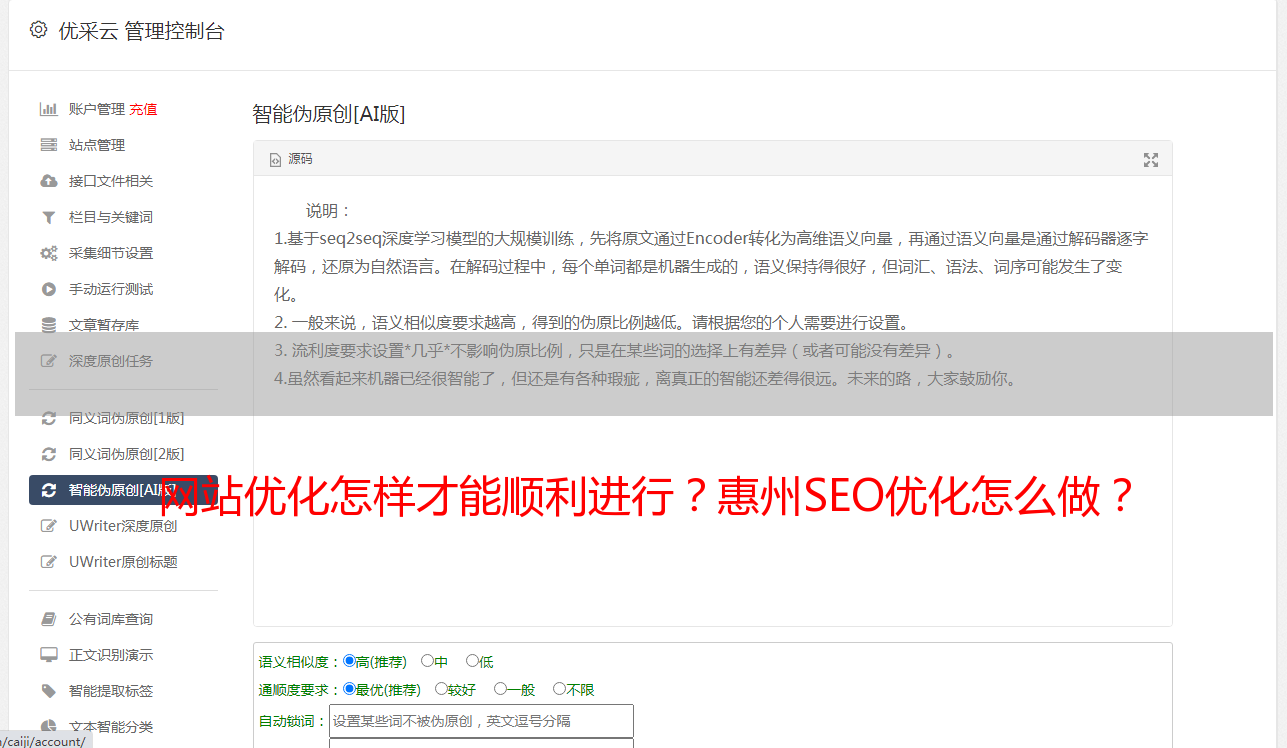Focus the 自动锁词 input field
Screen dimensions: 1287x748
(481, 721)
